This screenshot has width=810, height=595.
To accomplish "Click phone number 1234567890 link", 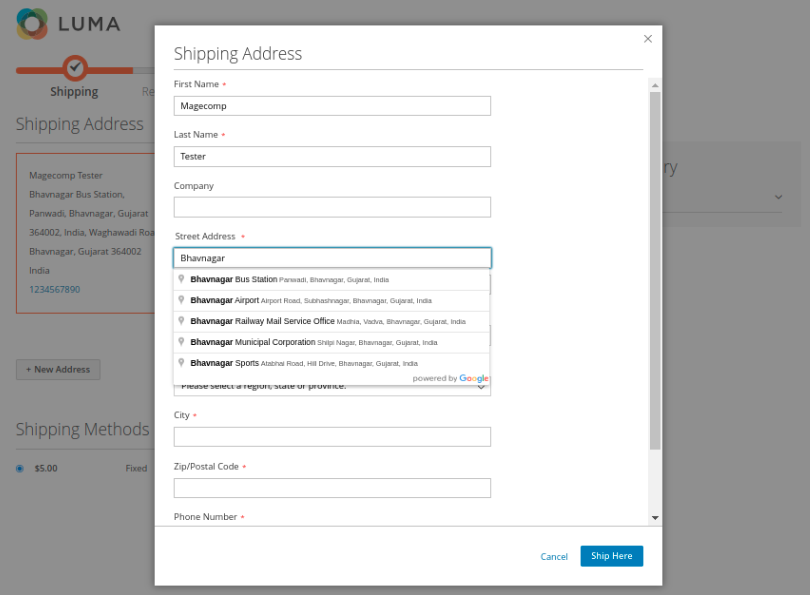I will [x=55, y=289].
